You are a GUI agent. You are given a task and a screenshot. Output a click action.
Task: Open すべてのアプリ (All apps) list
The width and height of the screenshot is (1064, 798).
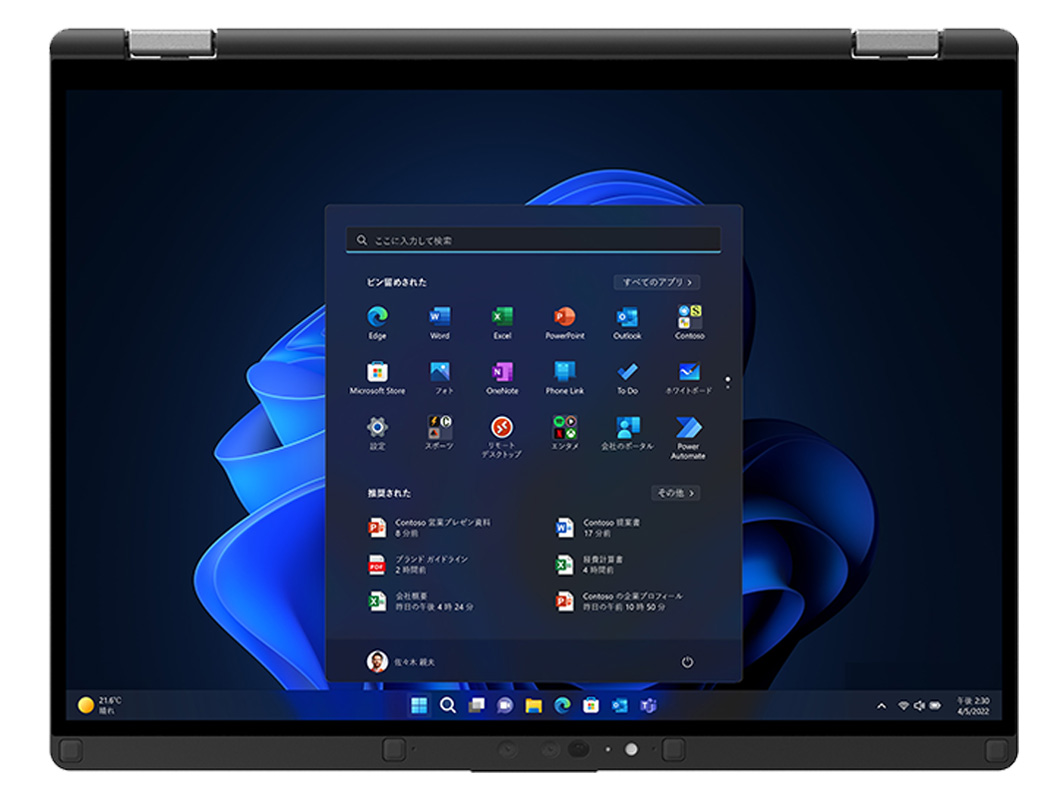(x=656, y=282)
